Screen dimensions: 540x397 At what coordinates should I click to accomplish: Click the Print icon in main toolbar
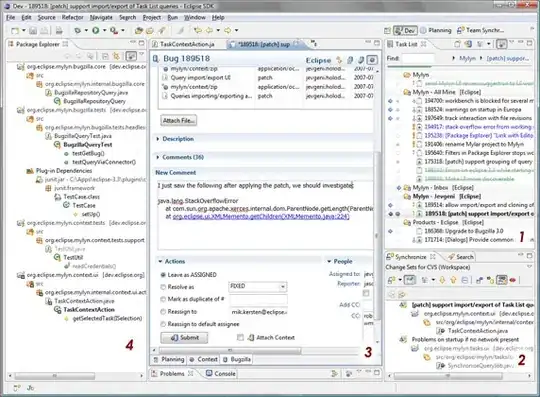[x=59, y=31]
